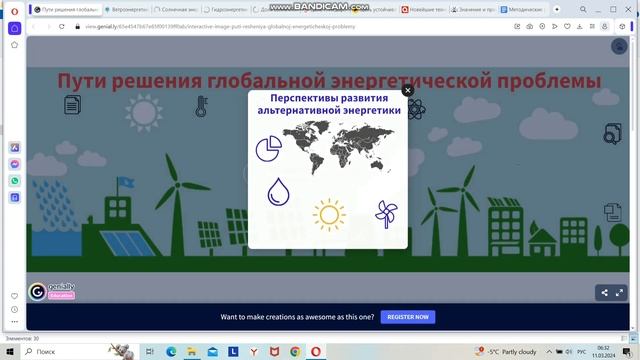Image resolution: width=640 pixels, height=360 pixels.
Task: Click the REGISTER NOW button
Action: [x=408, y=317]
